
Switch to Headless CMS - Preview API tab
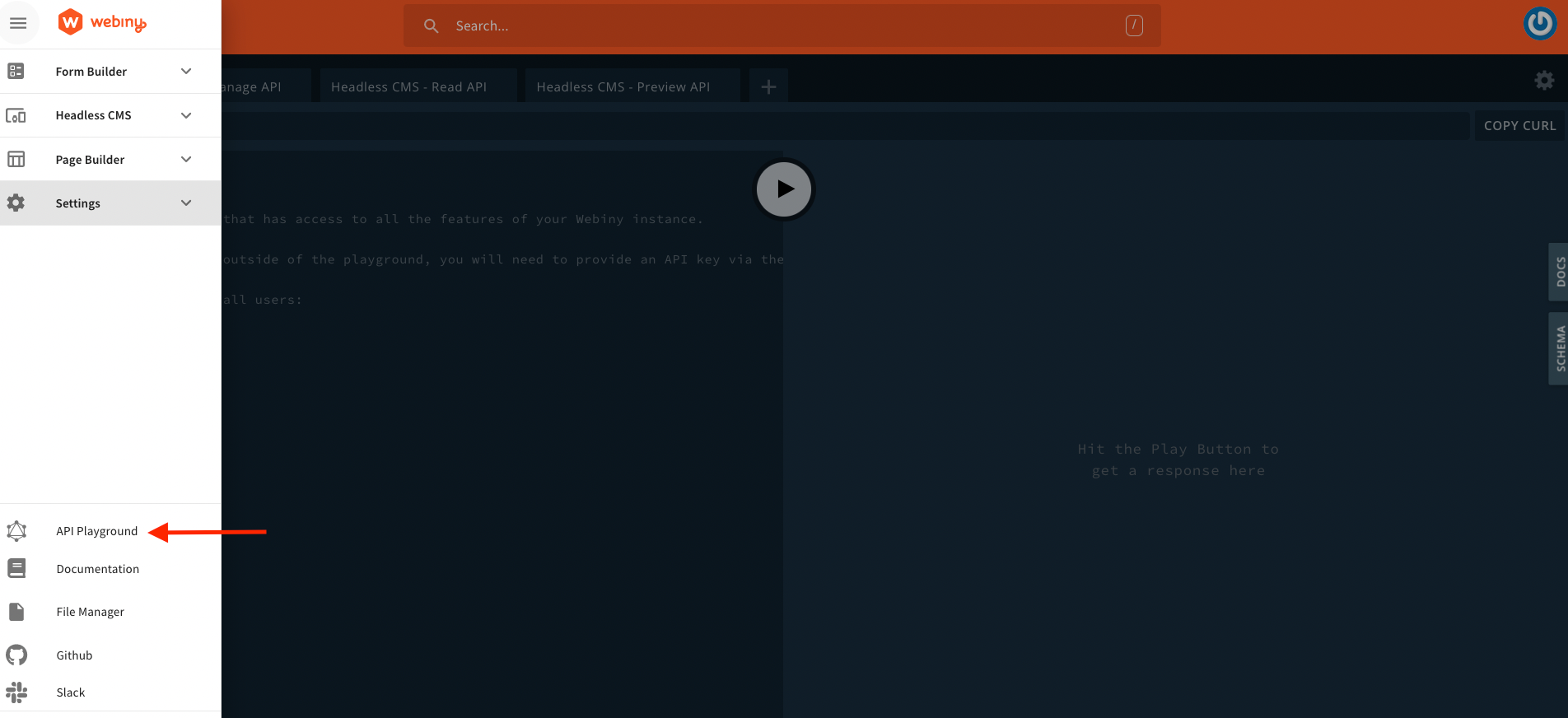[632, 86]
